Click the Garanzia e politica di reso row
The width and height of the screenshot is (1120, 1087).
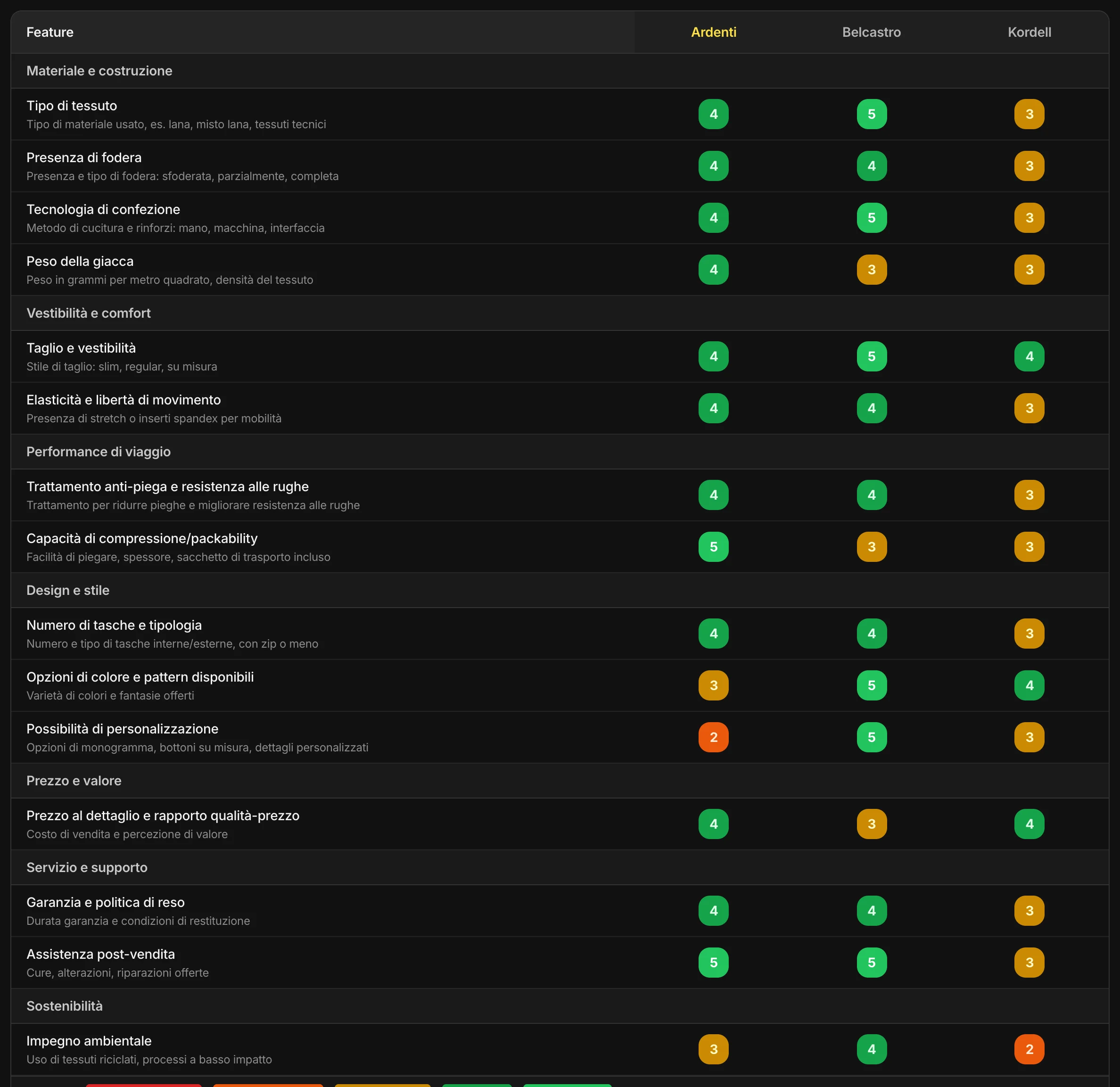click(x=560, y=911)
